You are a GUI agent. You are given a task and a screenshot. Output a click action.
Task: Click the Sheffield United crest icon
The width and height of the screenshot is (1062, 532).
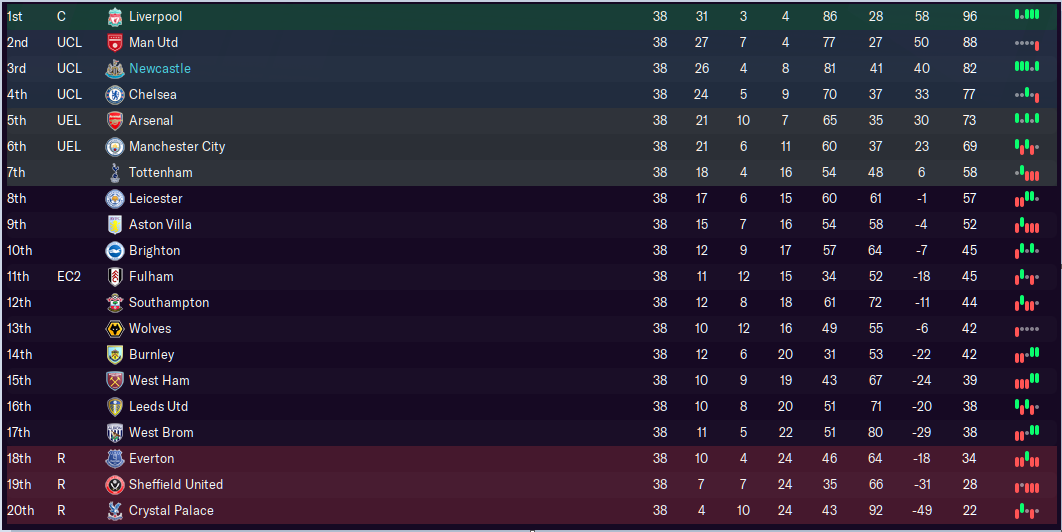coord(115,485)
